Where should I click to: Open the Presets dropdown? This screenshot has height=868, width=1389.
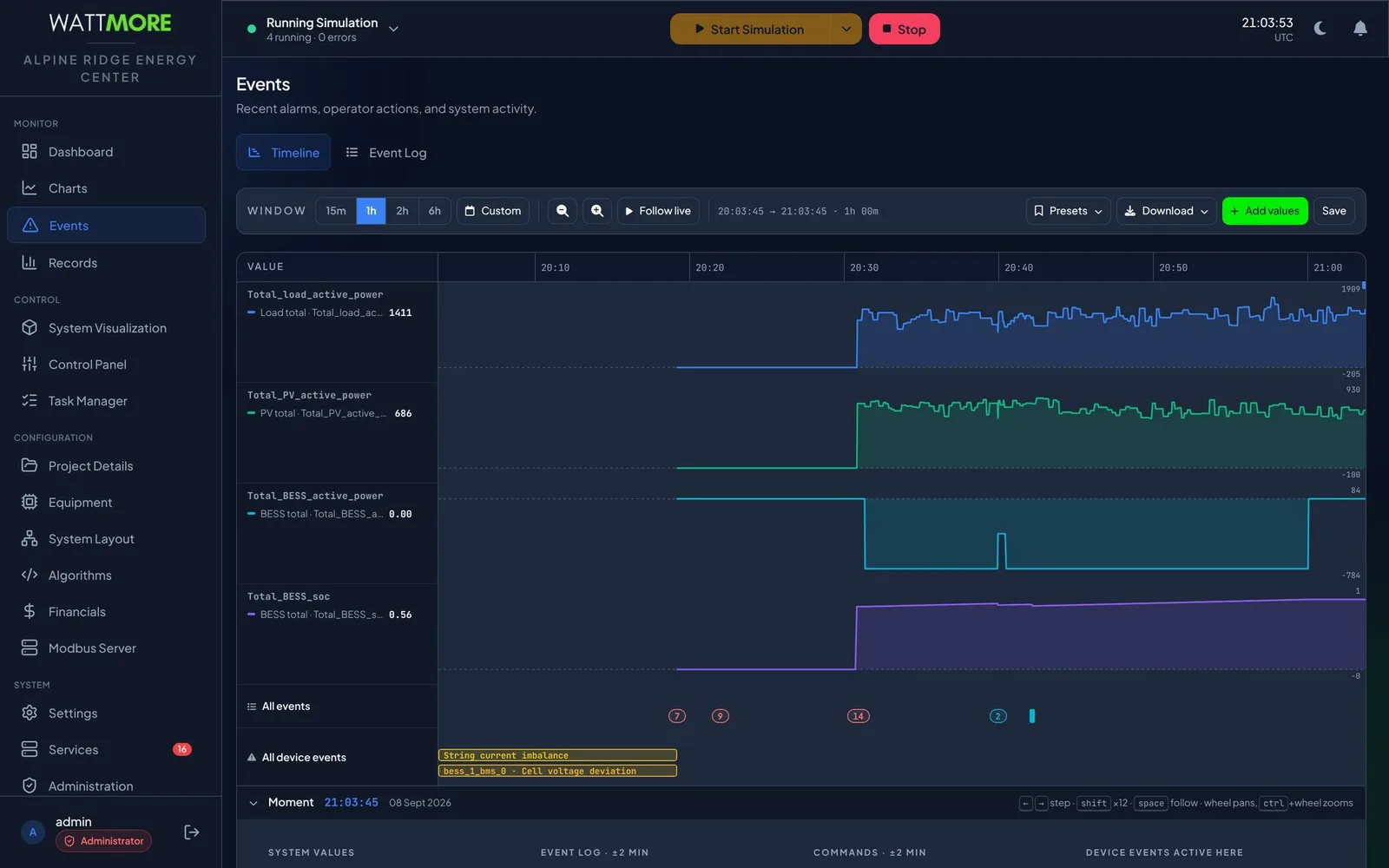[x=1069, y=211]
